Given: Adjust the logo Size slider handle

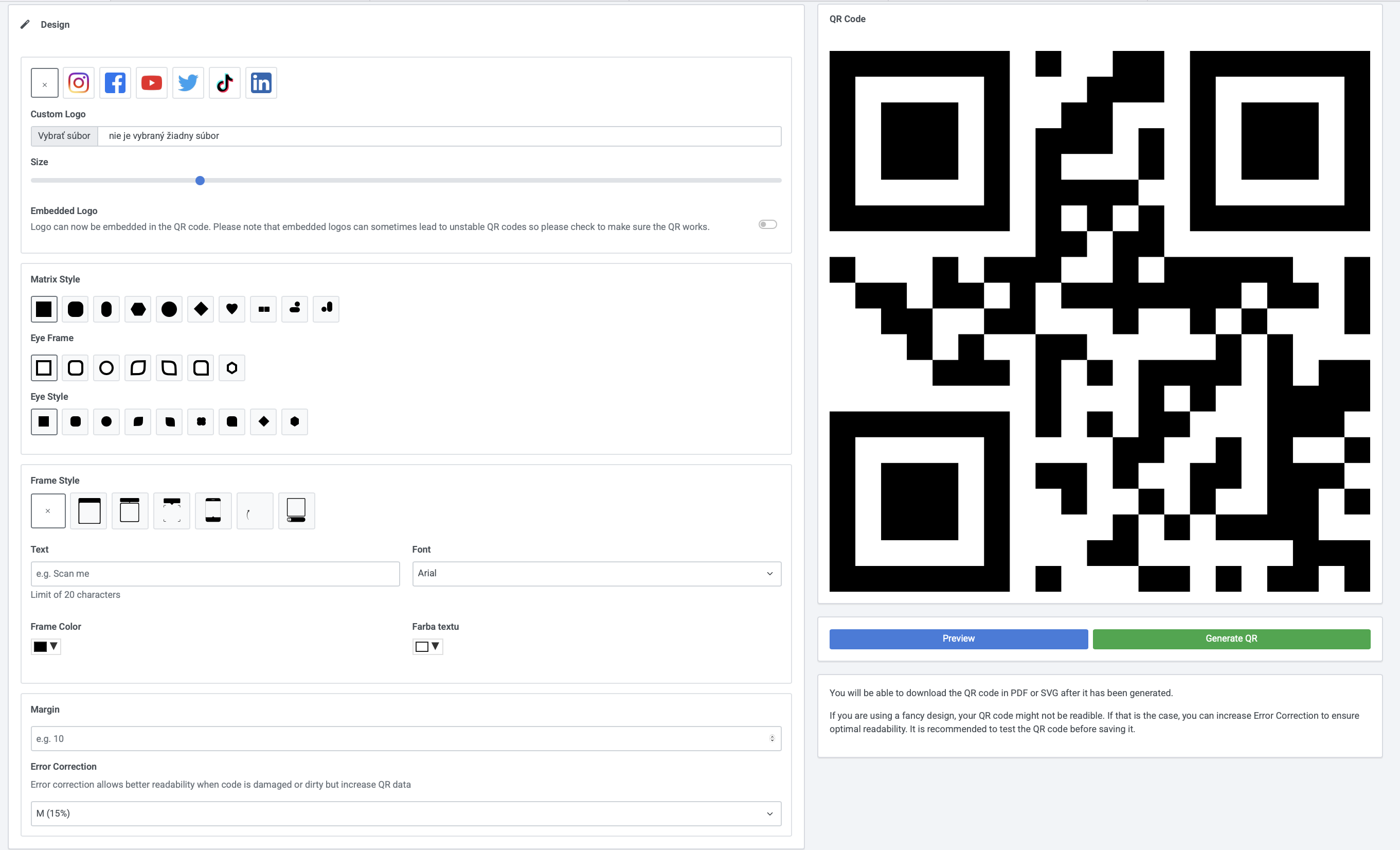Looking at the screenshot, I should point(200,181).
